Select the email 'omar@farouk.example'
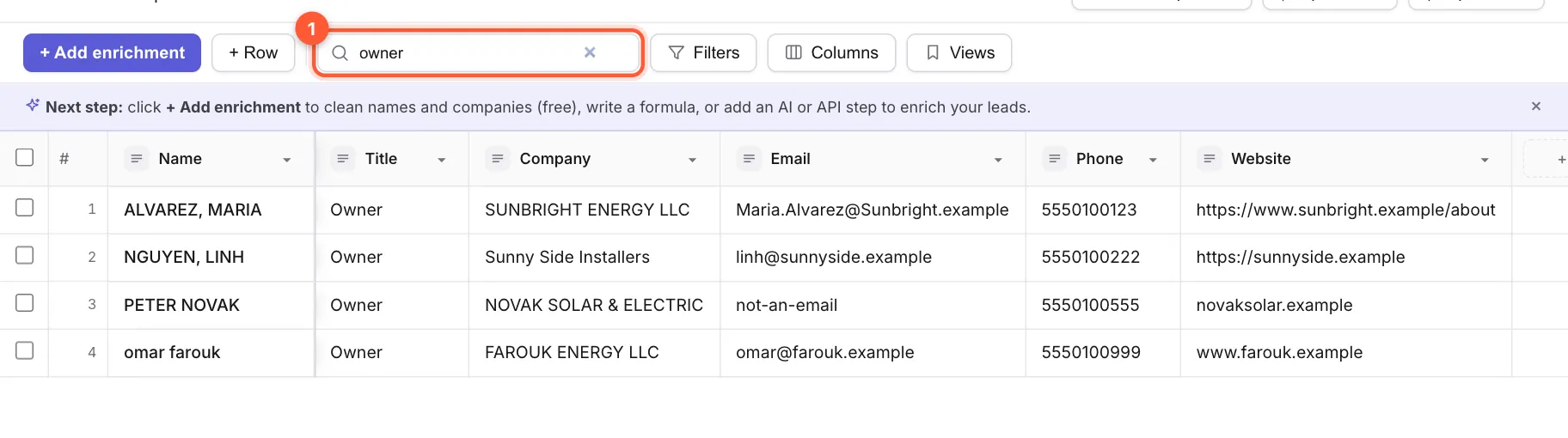This screenshot has height=438, width=1568. click(x=873, y=353)
